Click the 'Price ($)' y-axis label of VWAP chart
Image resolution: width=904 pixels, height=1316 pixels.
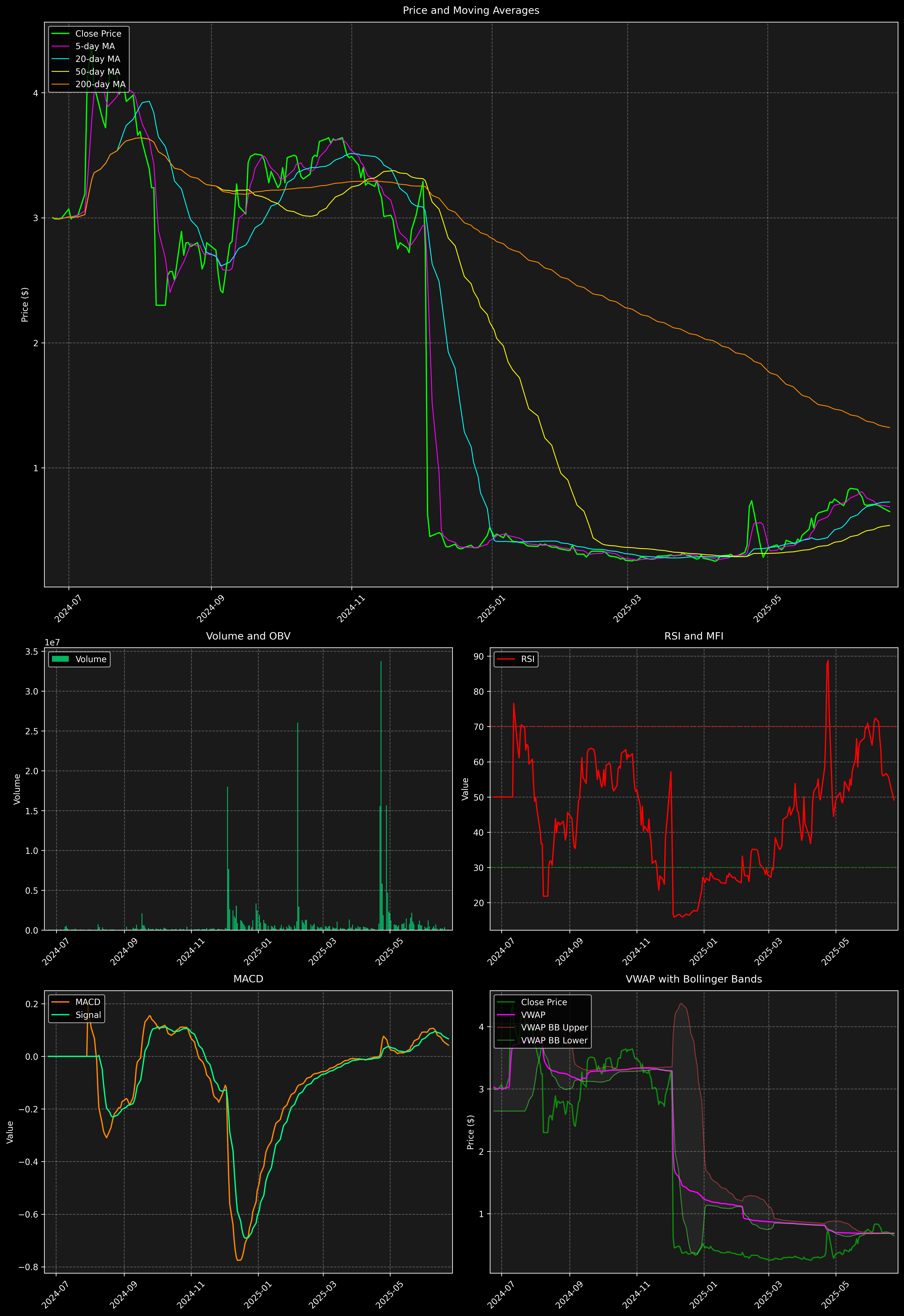click(471, 1132)
